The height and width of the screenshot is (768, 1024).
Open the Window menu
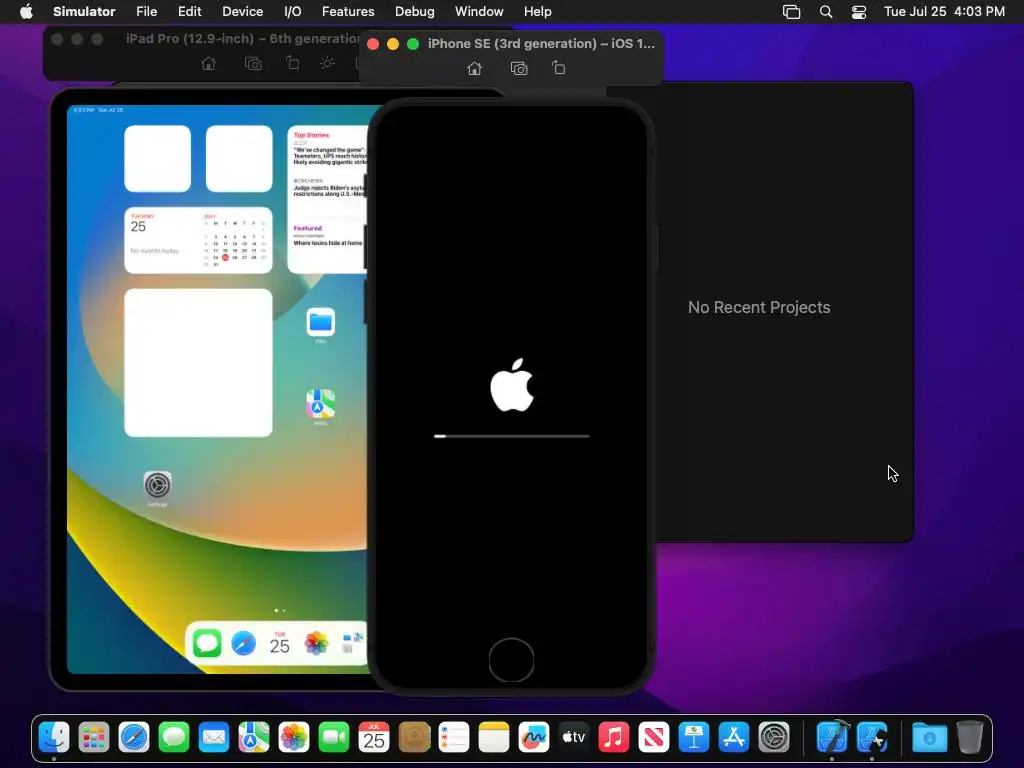(479, 11)
